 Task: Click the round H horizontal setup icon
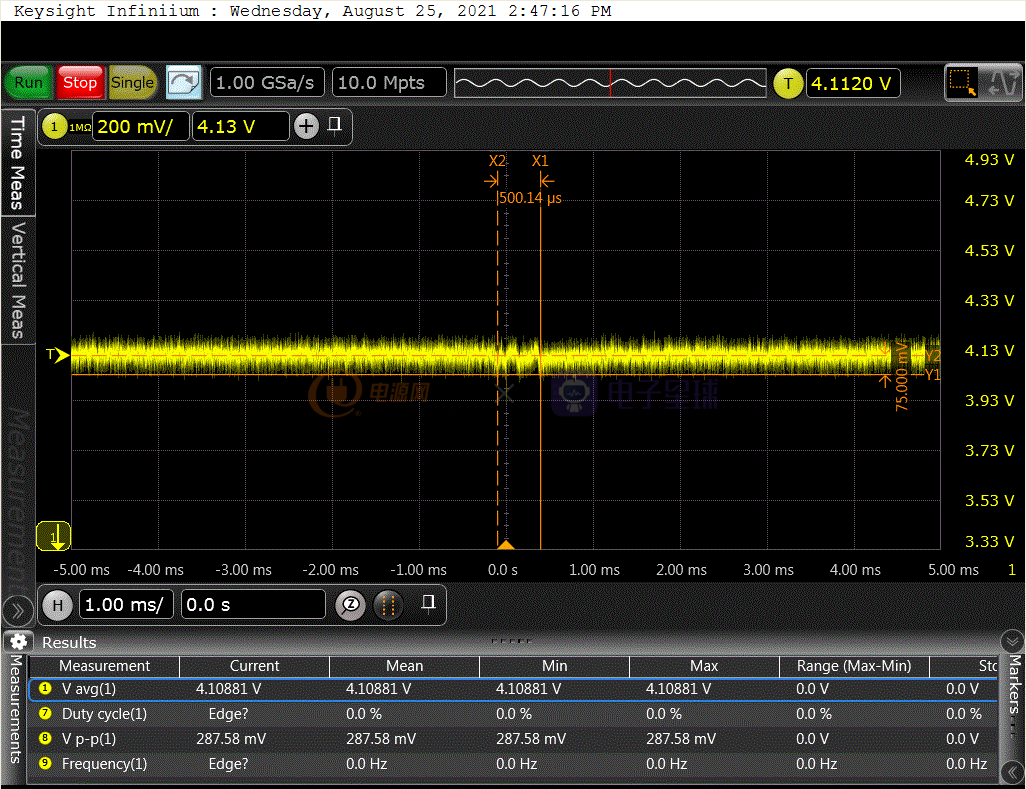[x=57, y=604]
